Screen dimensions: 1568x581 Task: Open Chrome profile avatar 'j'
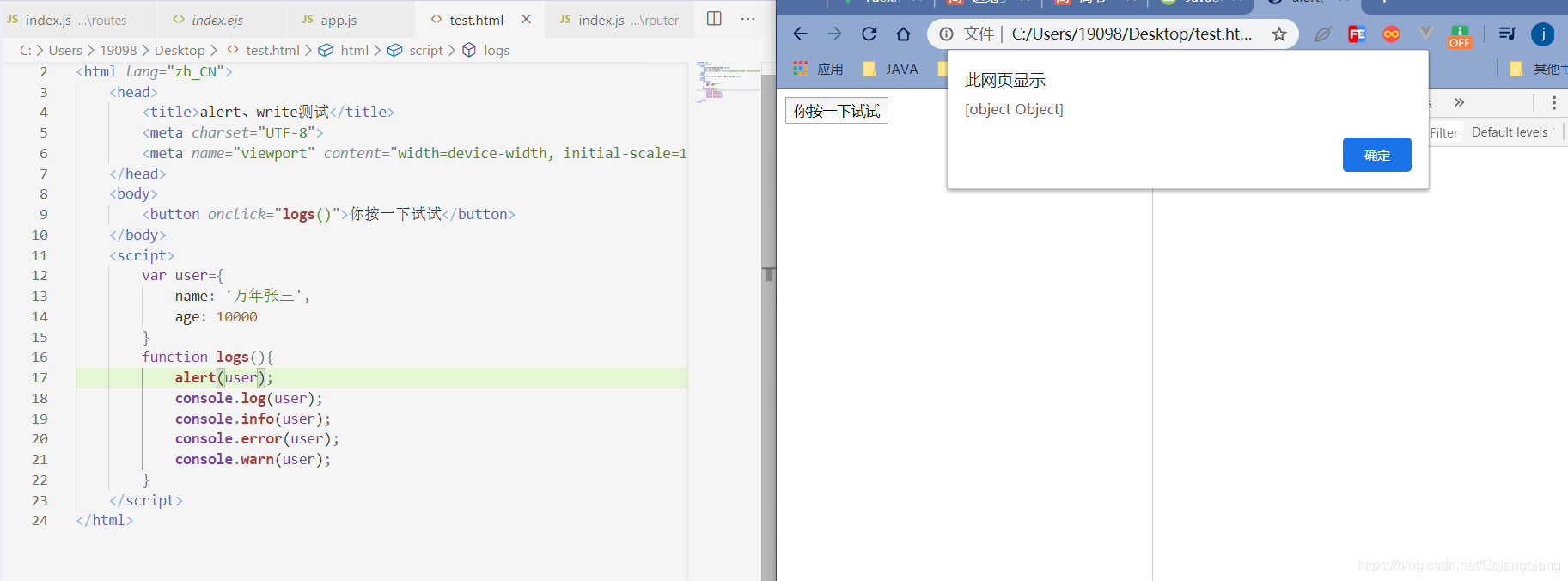coord(1543,34)
